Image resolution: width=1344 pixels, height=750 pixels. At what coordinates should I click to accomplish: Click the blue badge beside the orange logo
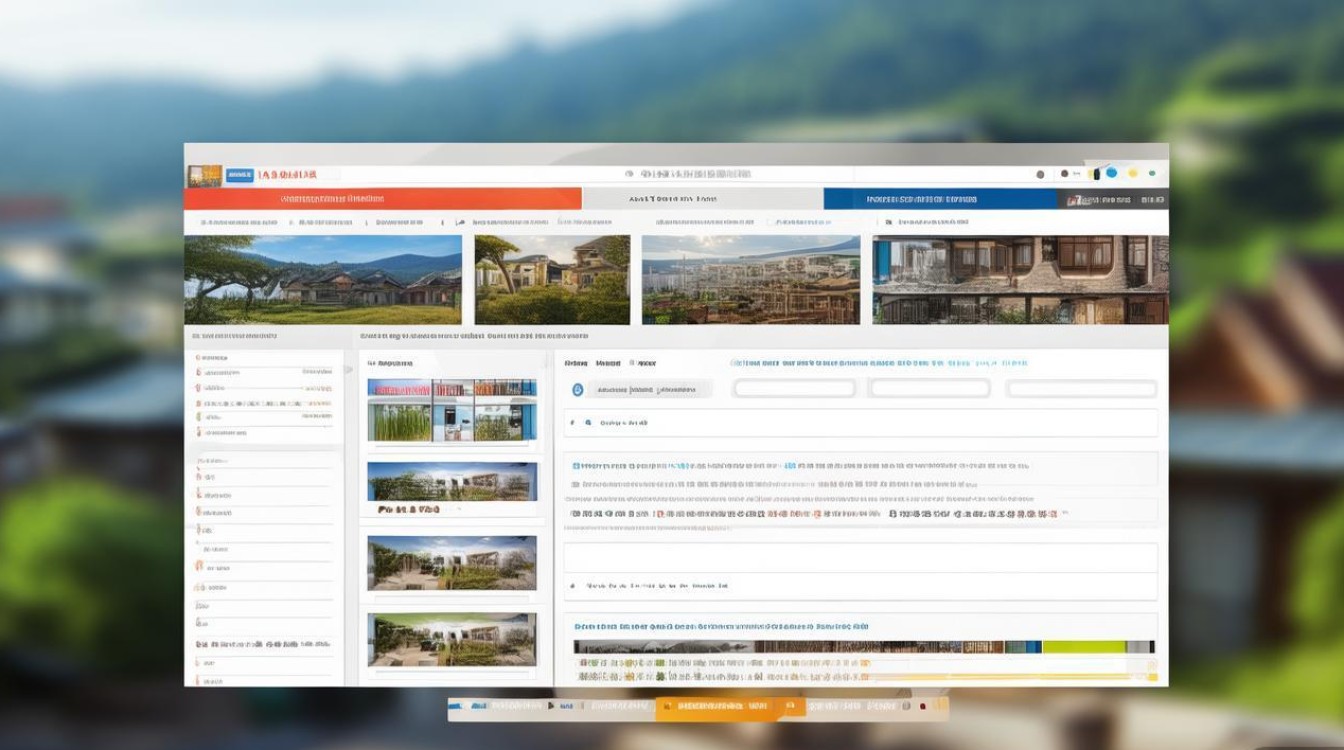coord(240,175)
